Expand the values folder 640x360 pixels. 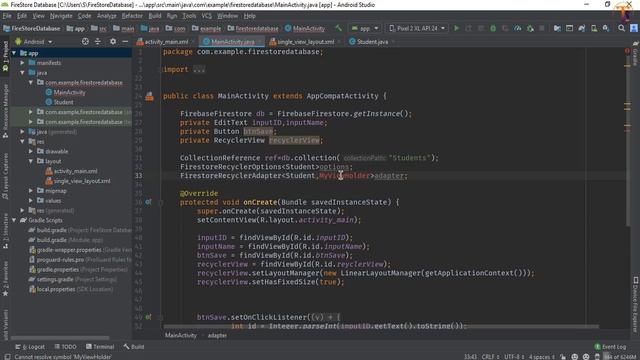31,200
